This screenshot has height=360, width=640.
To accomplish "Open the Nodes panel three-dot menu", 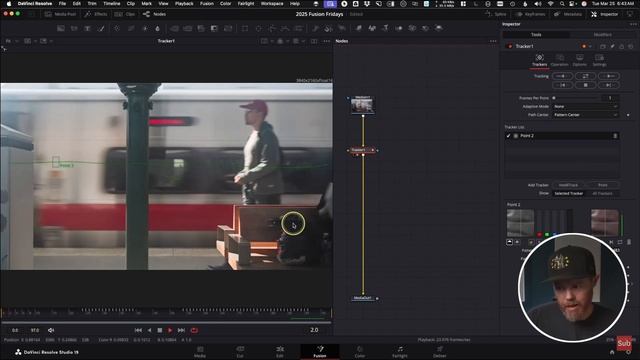I will [493, 41].
